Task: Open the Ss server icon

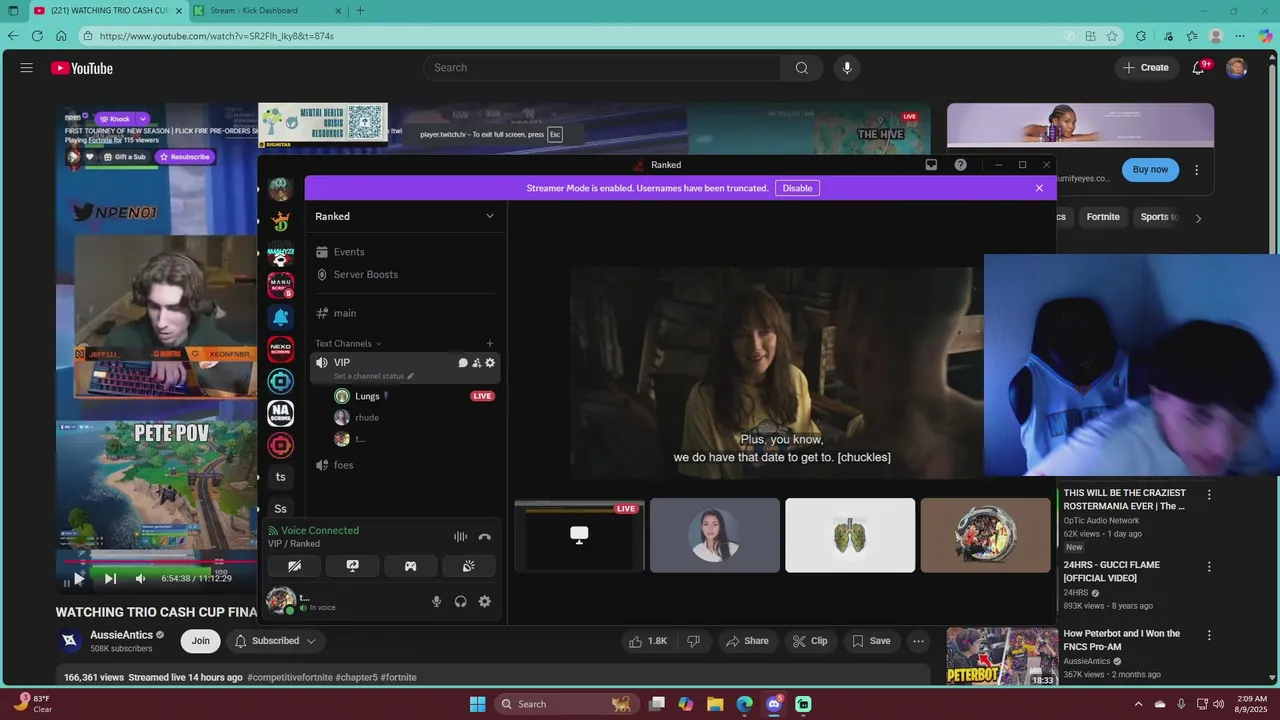Action: tap(280, 509)
